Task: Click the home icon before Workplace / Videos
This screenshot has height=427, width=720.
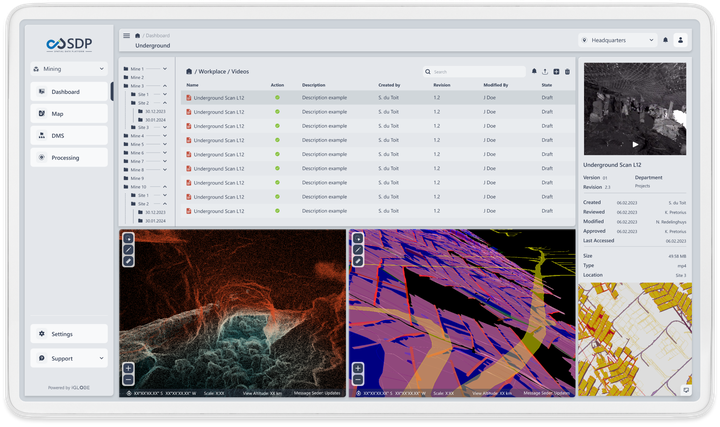Action: pos(189,72)
